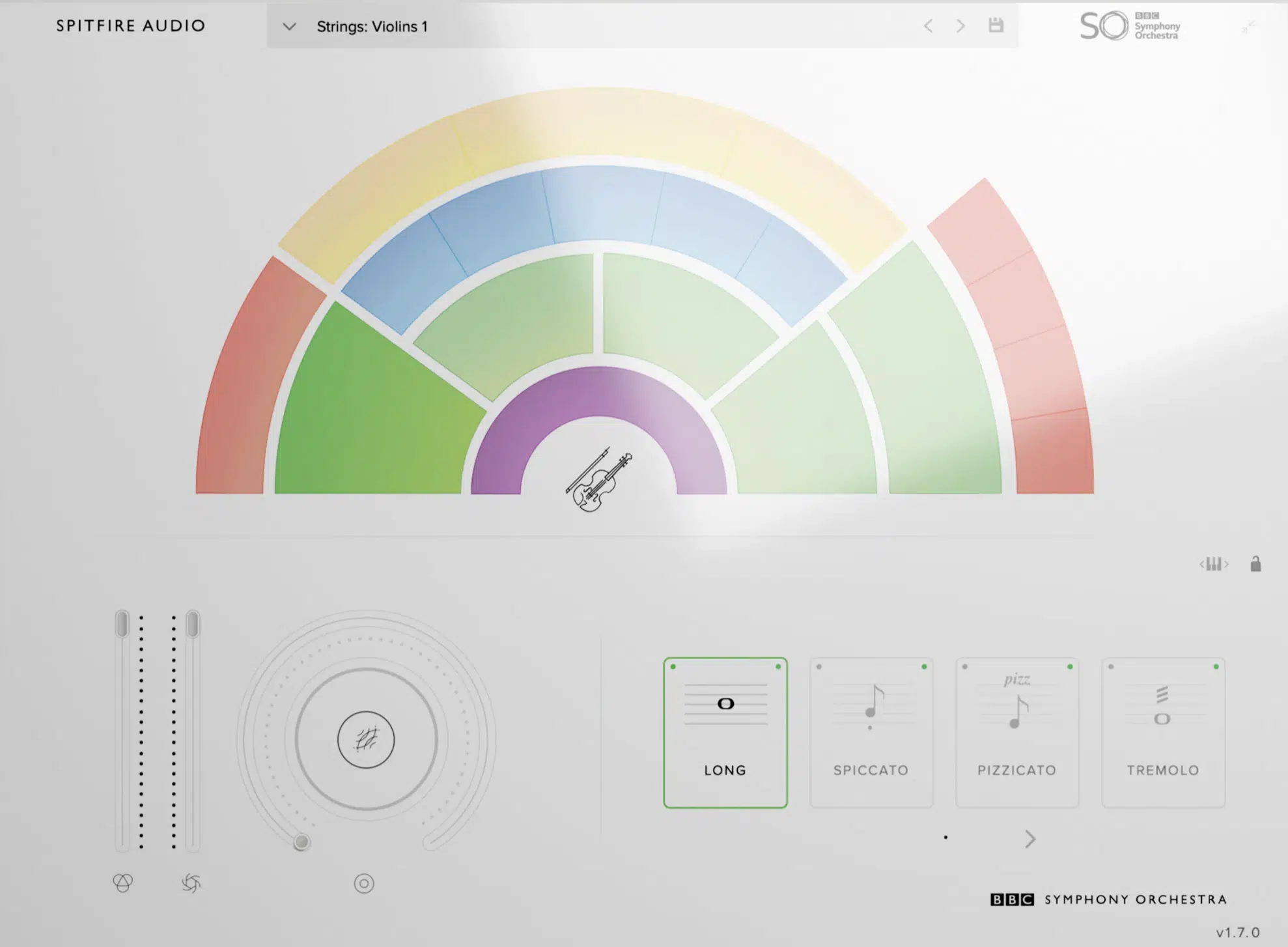
Task: Click the v1.7.0 version label
Action: [1238, 933]
